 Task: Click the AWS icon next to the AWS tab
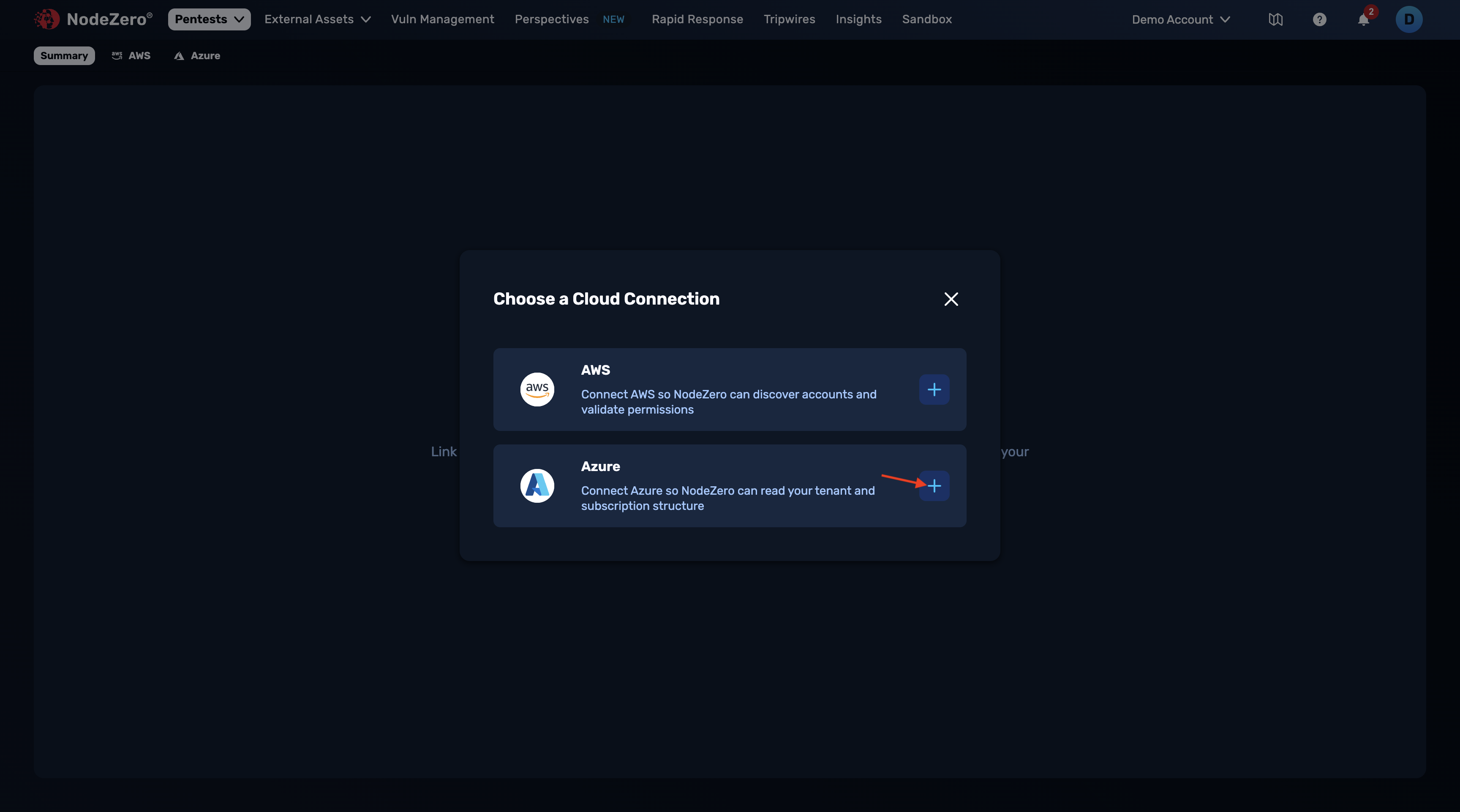click(x=117, y=55)
